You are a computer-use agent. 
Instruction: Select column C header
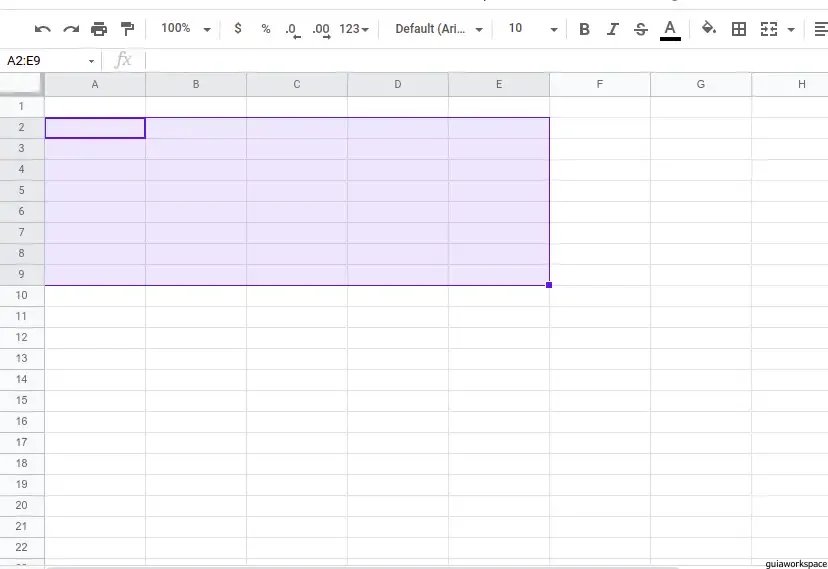pyautogui.click(x=297, y=84)
